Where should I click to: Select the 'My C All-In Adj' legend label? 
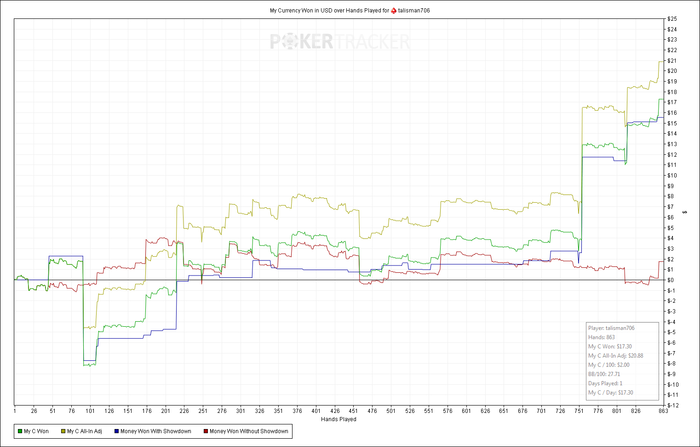pyautogui.click(x=84, y=431)
